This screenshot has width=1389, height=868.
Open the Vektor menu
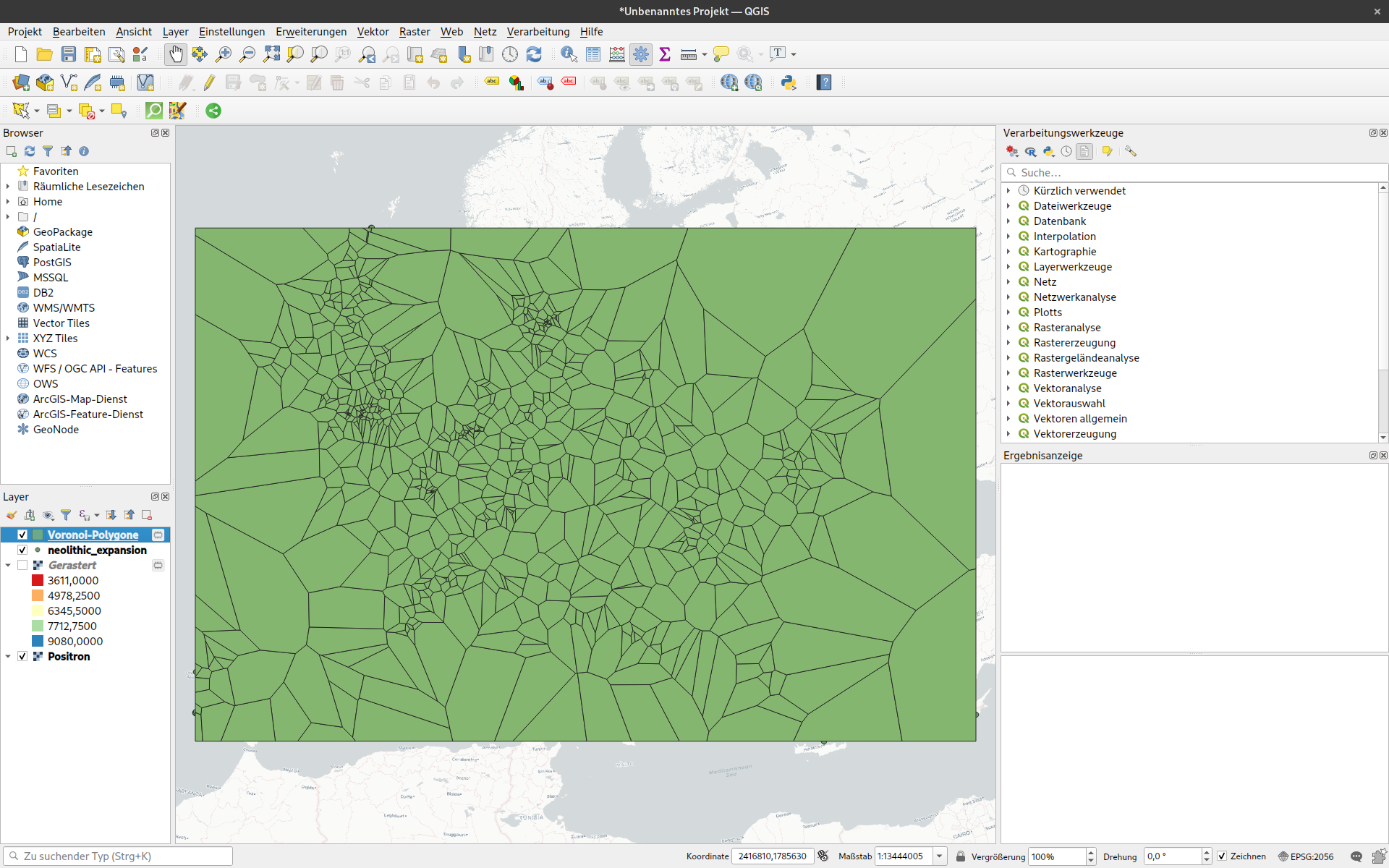(373, 31)
